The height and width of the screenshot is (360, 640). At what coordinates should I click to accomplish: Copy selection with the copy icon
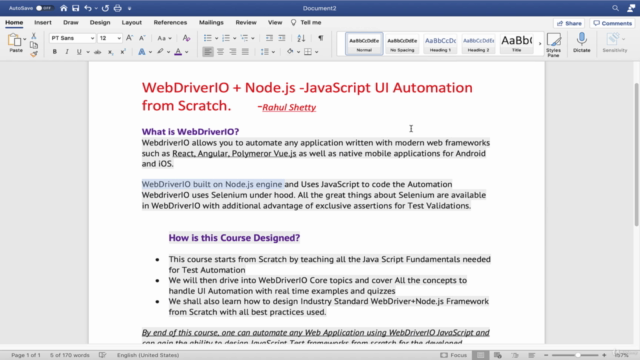[34, 45]
